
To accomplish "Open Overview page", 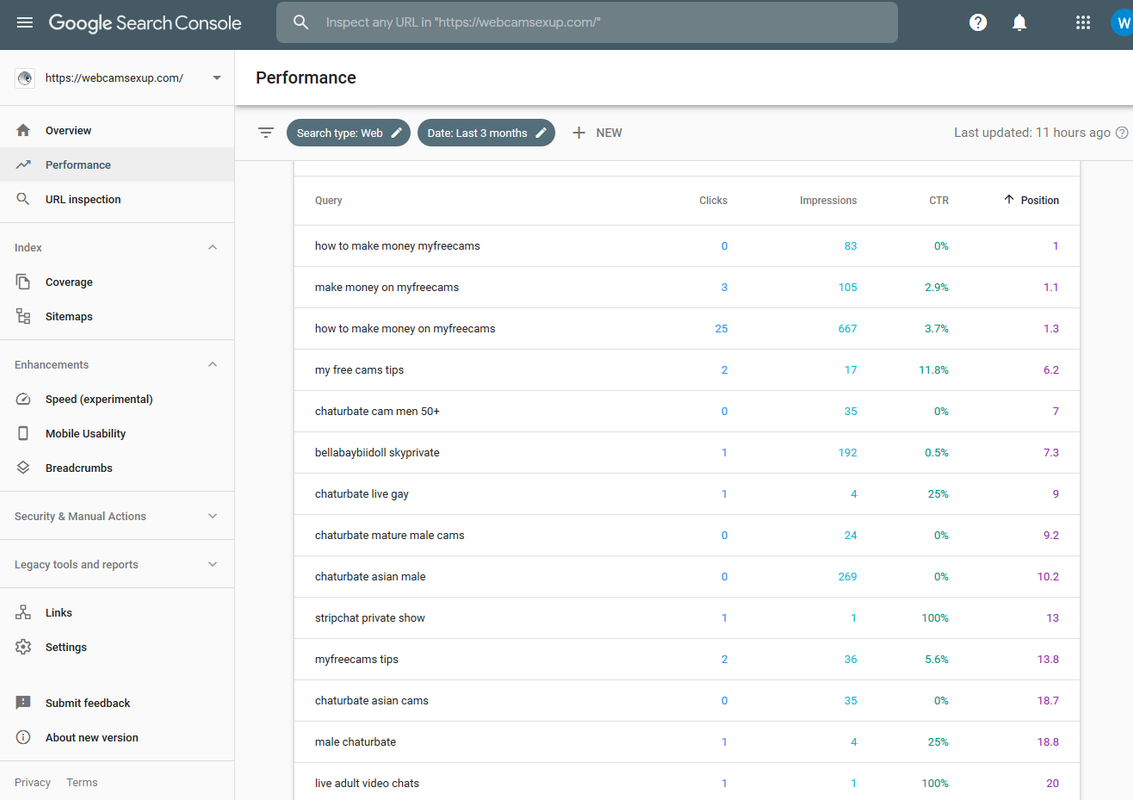I will 117,130.
